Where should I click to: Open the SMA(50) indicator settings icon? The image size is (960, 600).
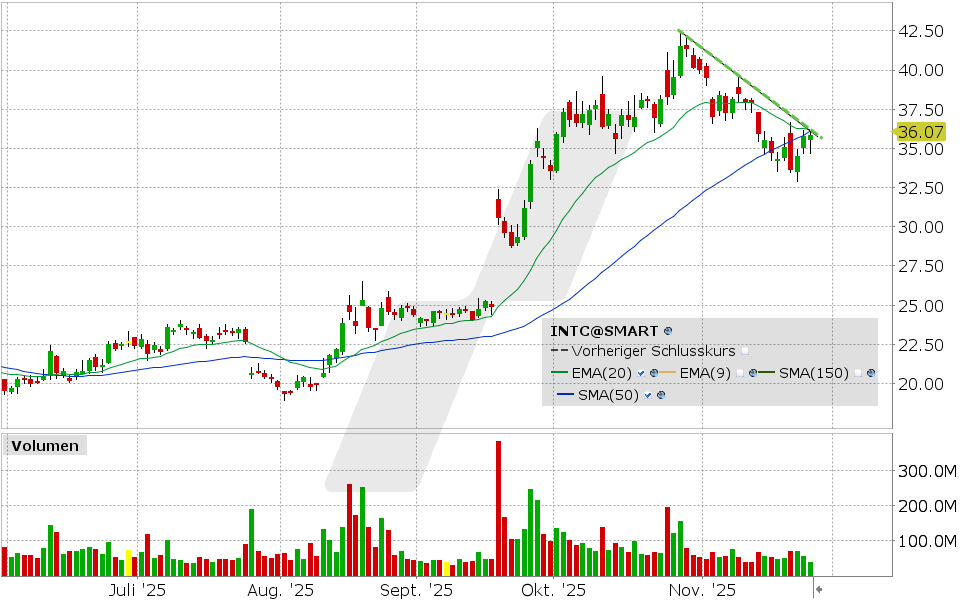[x=661, y=394]
